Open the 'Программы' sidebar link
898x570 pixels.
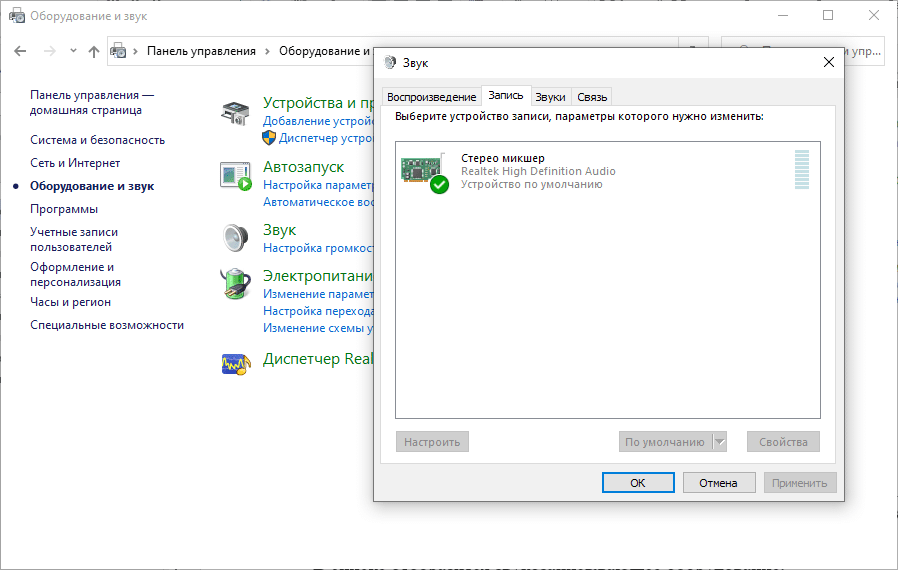click(x=64, y=209)
